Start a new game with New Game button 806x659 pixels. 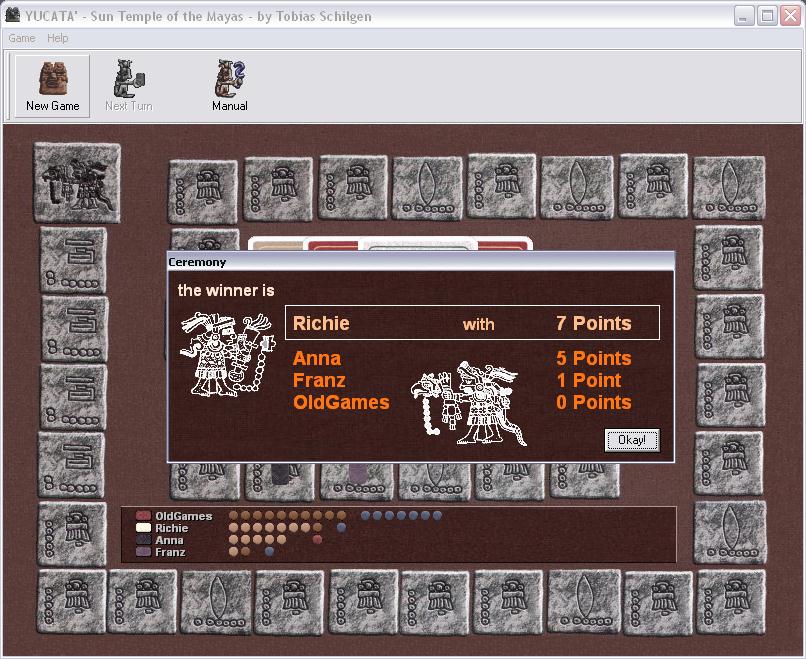[52, 86]
